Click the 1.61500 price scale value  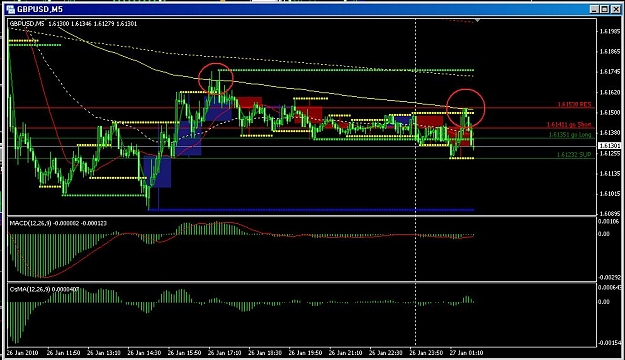coord(610,112)
